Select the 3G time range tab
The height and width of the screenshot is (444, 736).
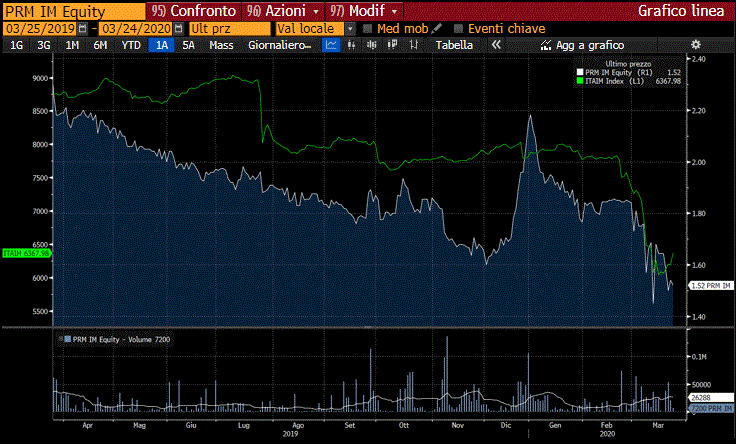[44, 45]
